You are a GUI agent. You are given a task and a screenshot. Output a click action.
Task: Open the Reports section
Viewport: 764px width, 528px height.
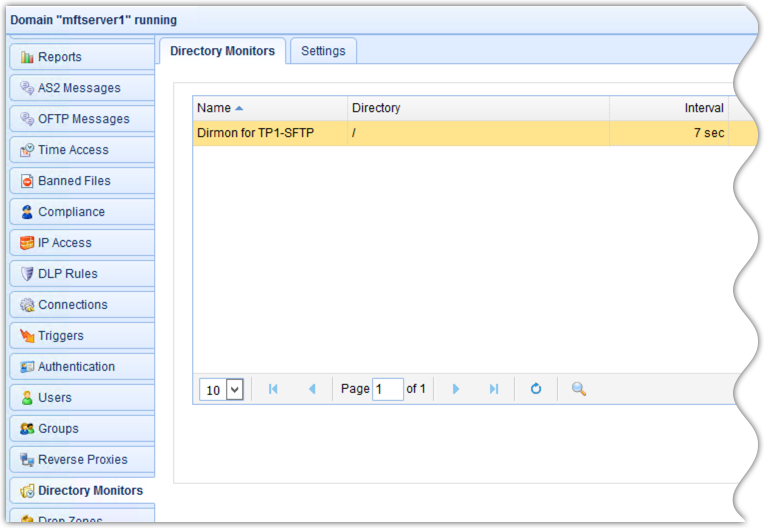pos(60,57)
